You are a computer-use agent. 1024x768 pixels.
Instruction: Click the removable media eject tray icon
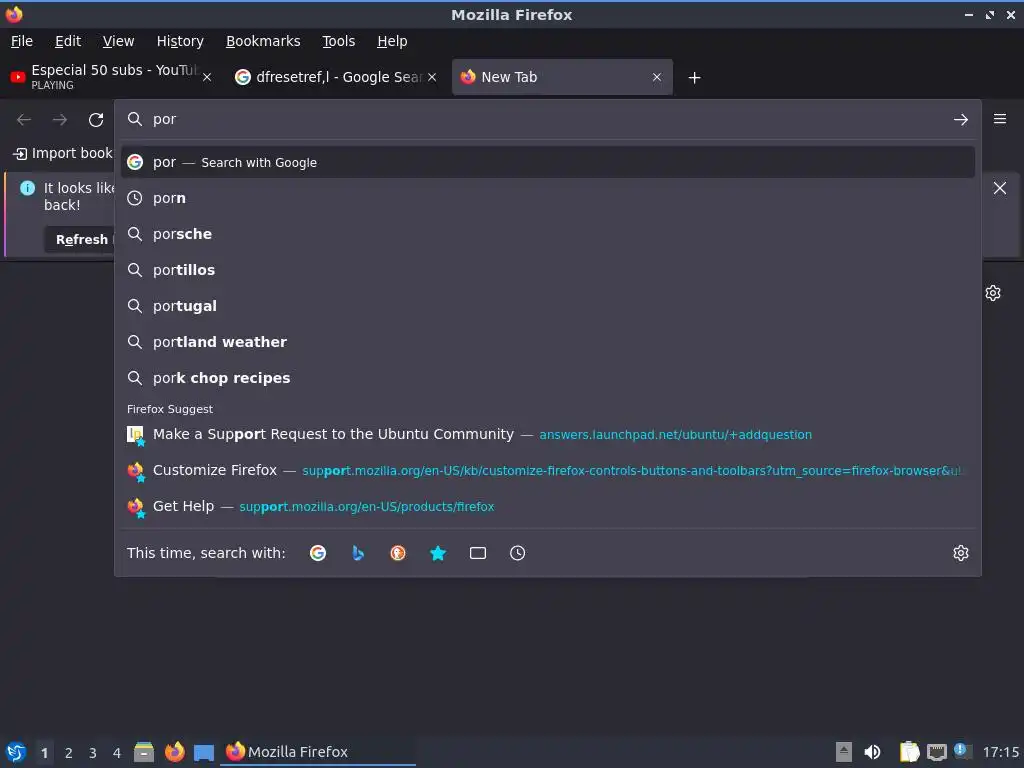coord(844,752)
